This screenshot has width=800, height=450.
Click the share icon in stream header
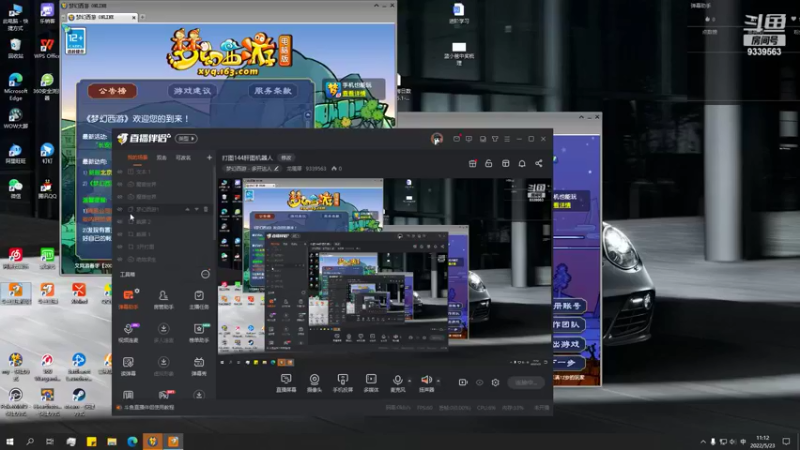coord(539,163)
